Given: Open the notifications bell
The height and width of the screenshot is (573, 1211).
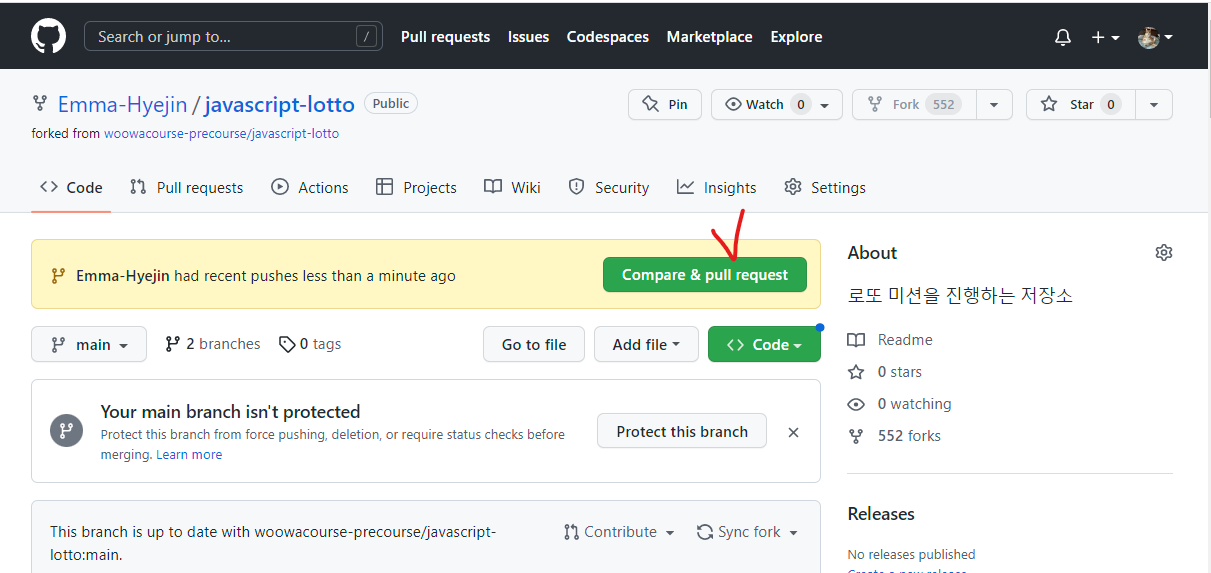Looking at the screenshot, I should (x=1063, y=37).
